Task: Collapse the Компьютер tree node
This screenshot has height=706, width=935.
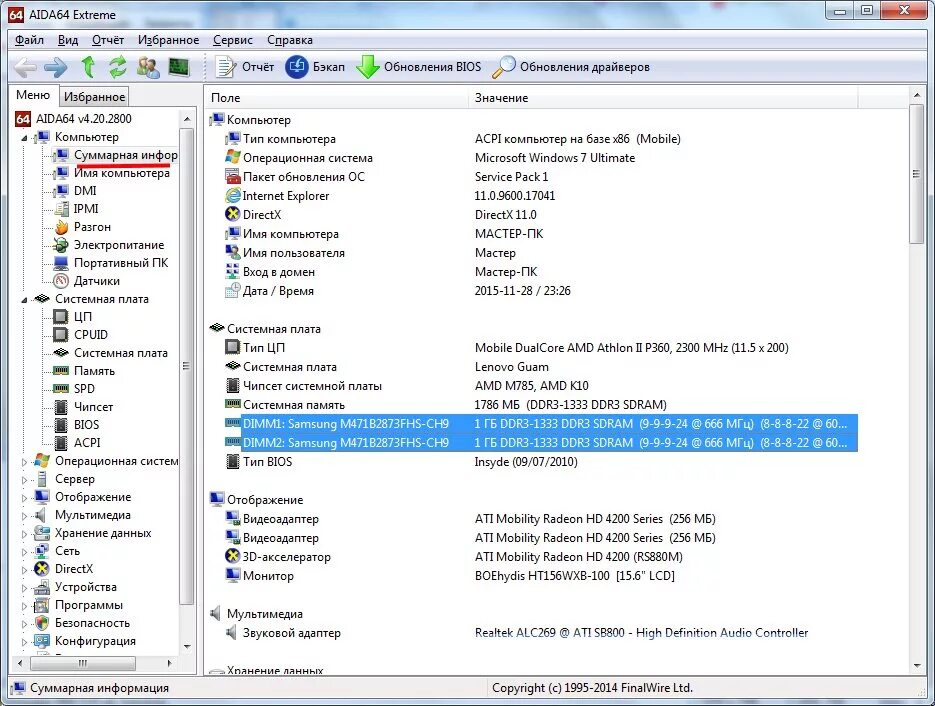Action: pos(24,138)
